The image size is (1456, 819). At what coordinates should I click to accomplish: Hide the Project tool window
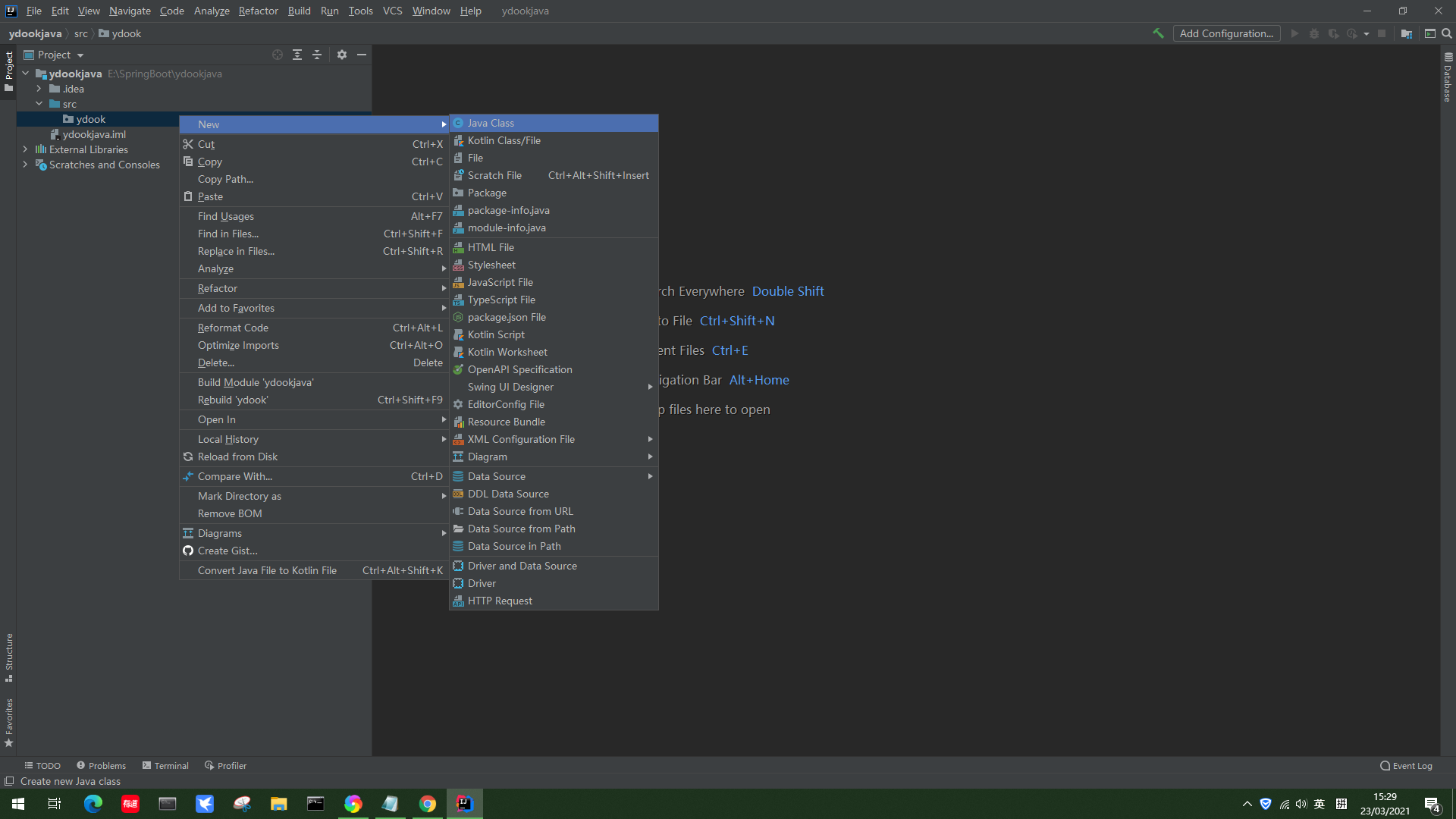[x=362, y=55]
